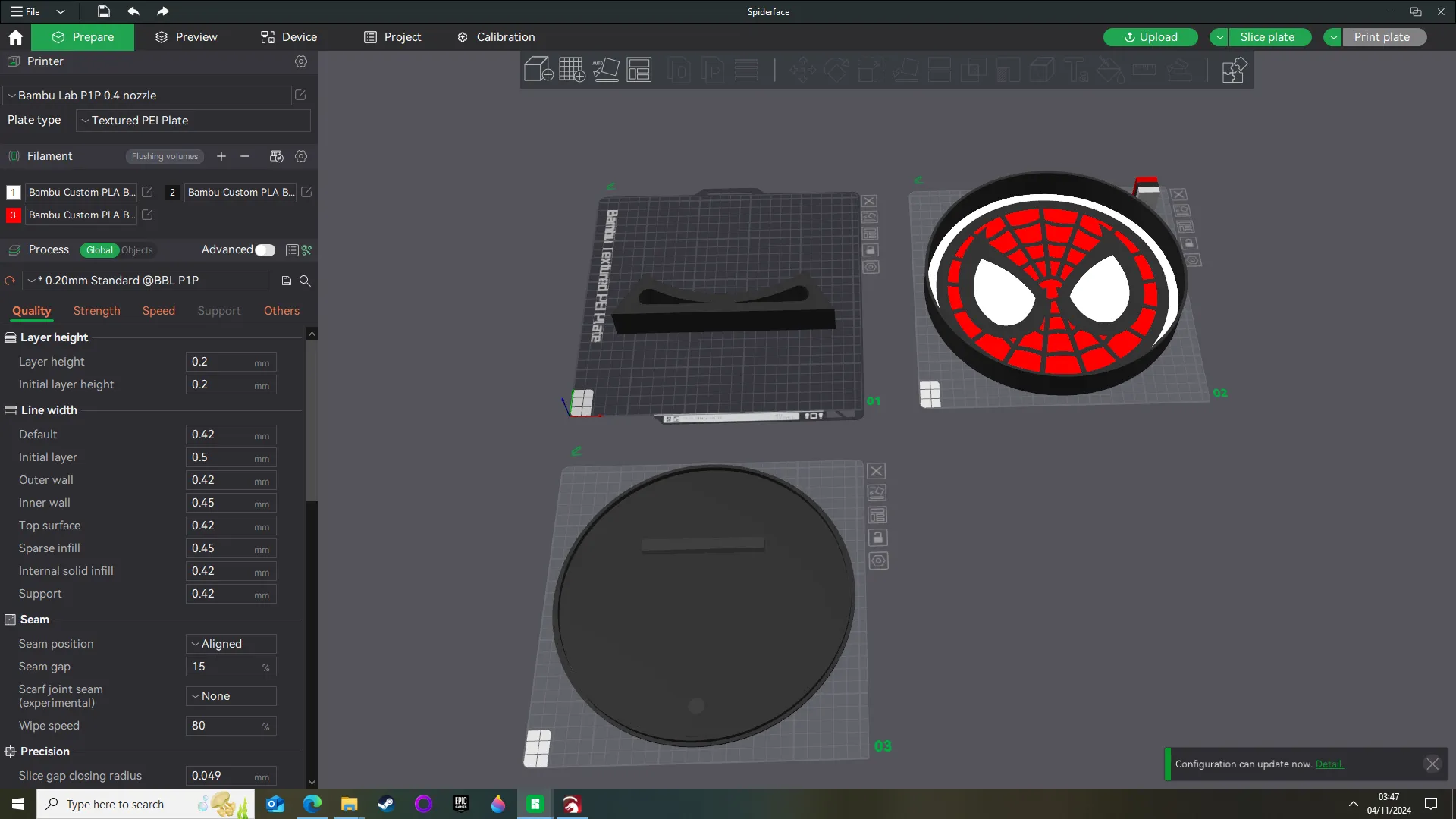Switch to the Device tab
The height and width of the screenshot is (819, 1456).
tap(289, 37)
